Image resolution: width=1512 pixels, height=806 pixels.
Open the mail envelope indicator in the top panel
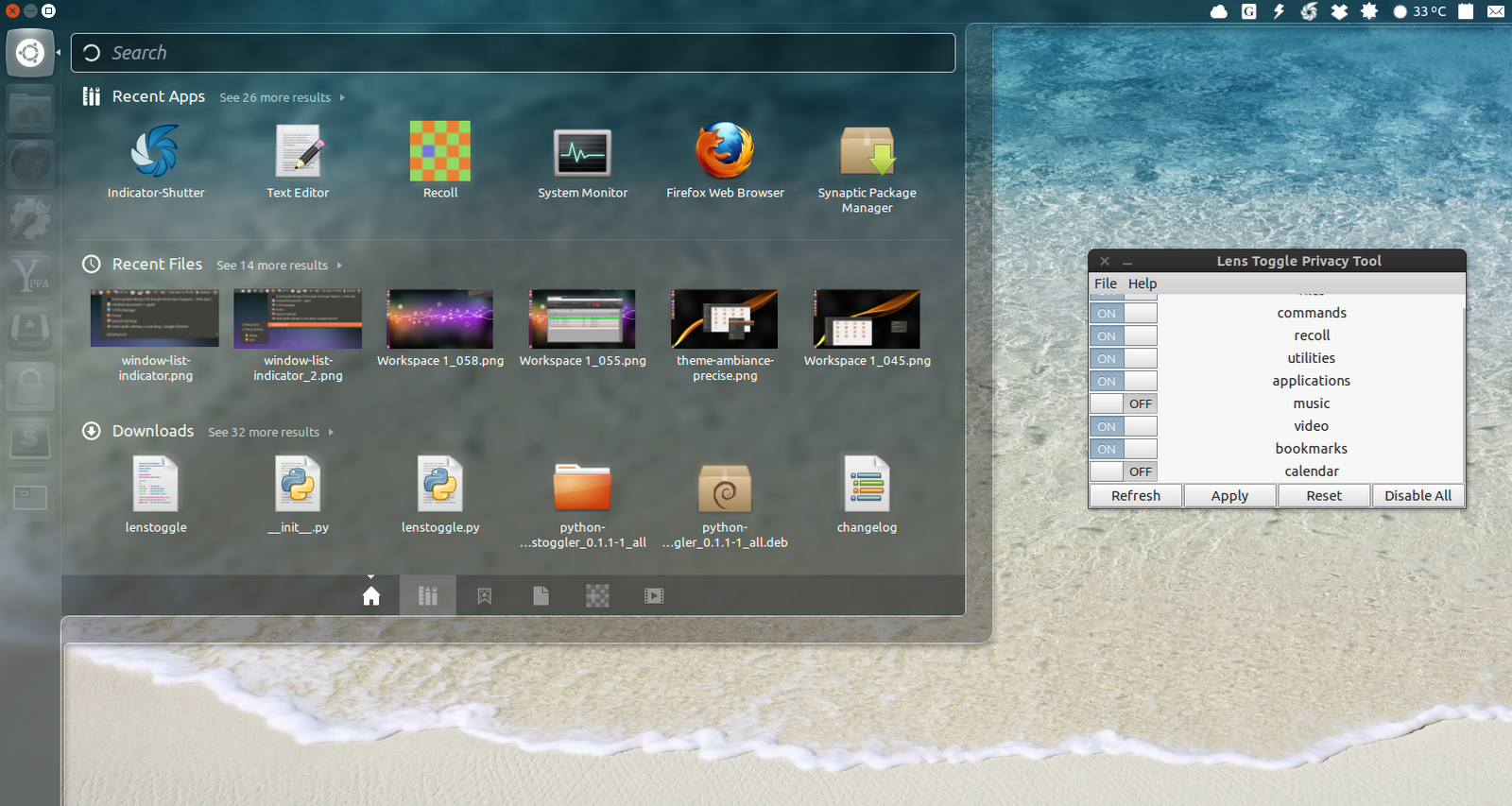pyautogui.click(x=1496, y=11)
